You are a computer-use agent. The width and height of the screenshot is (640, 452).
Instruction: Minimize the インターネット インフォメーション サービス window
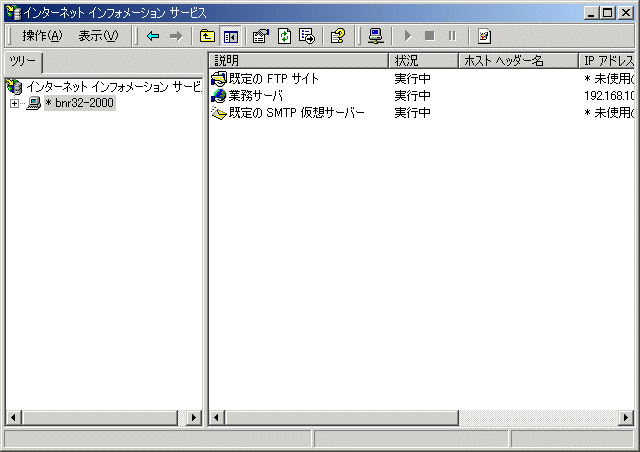591,13
